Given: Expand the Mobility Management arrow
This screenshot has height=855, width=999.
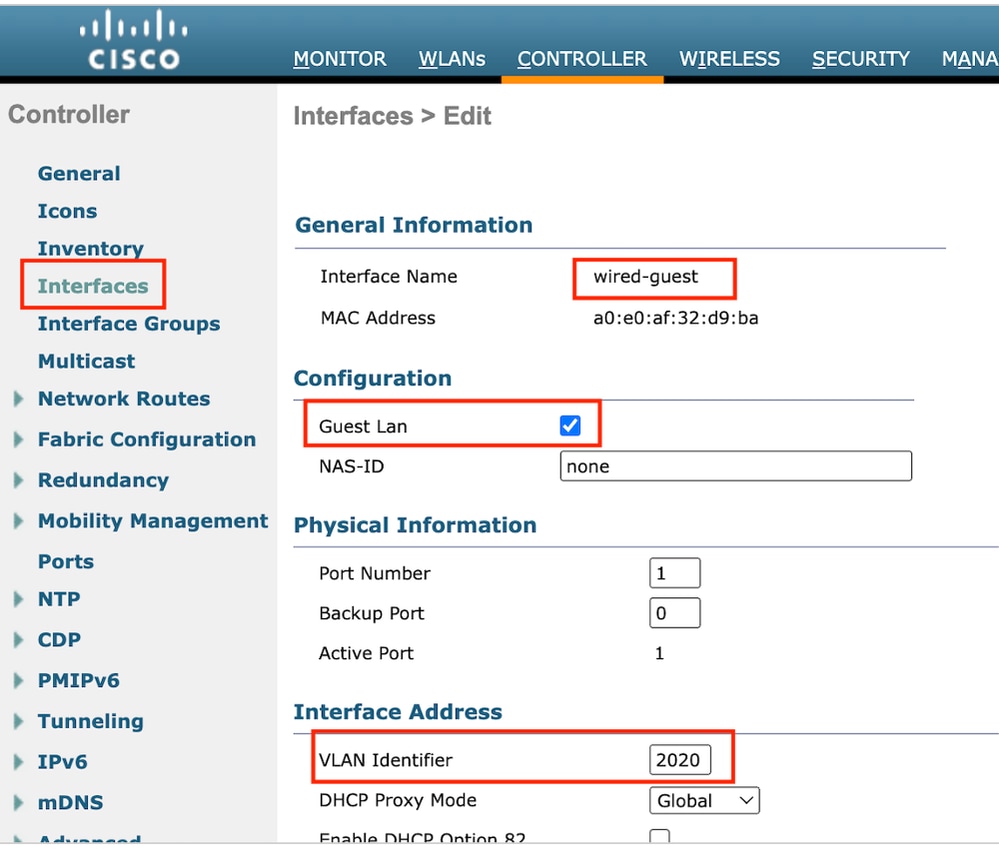Looking at the screenshot, I should coord(18,521).
